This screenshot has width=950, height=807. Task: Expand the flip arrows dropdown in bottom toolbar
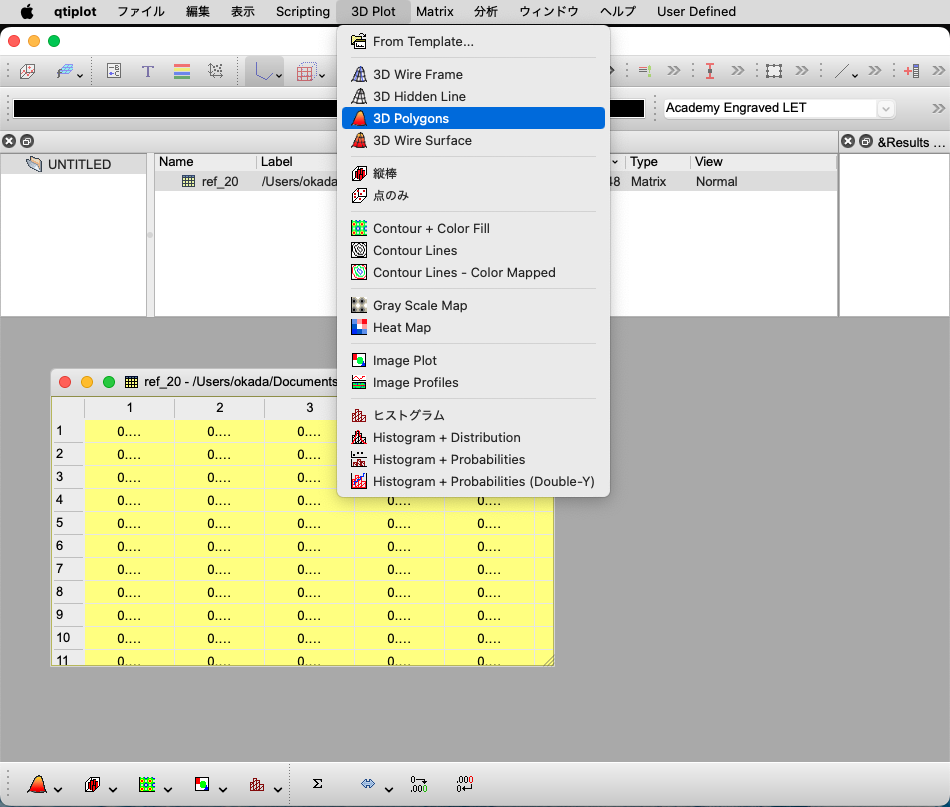coord(389,789)
